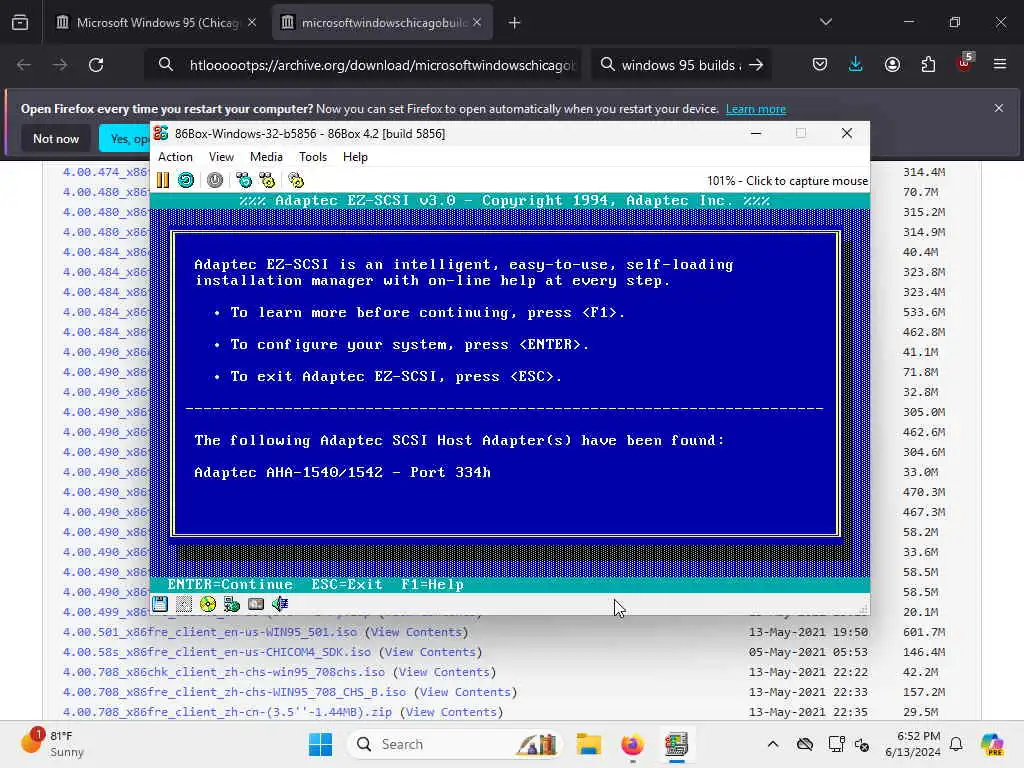Click the Ctrl+Alt+Del toolbar icon

[244, 180]
